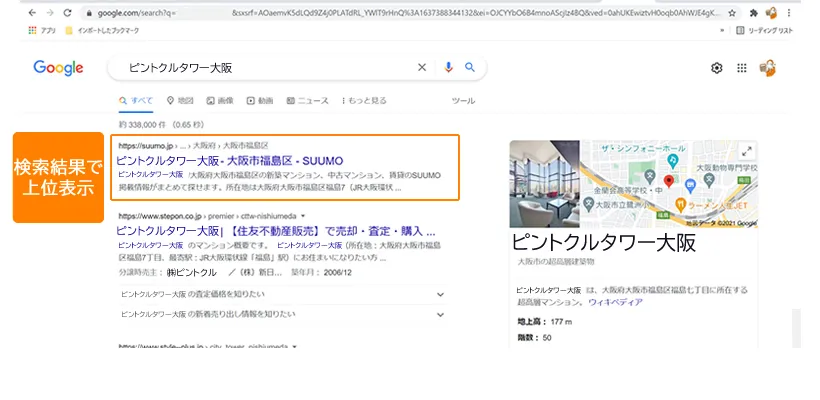Click the 階数 label in knowledge panel
Screen dimensions: 820x400
(x=528, y=338)
